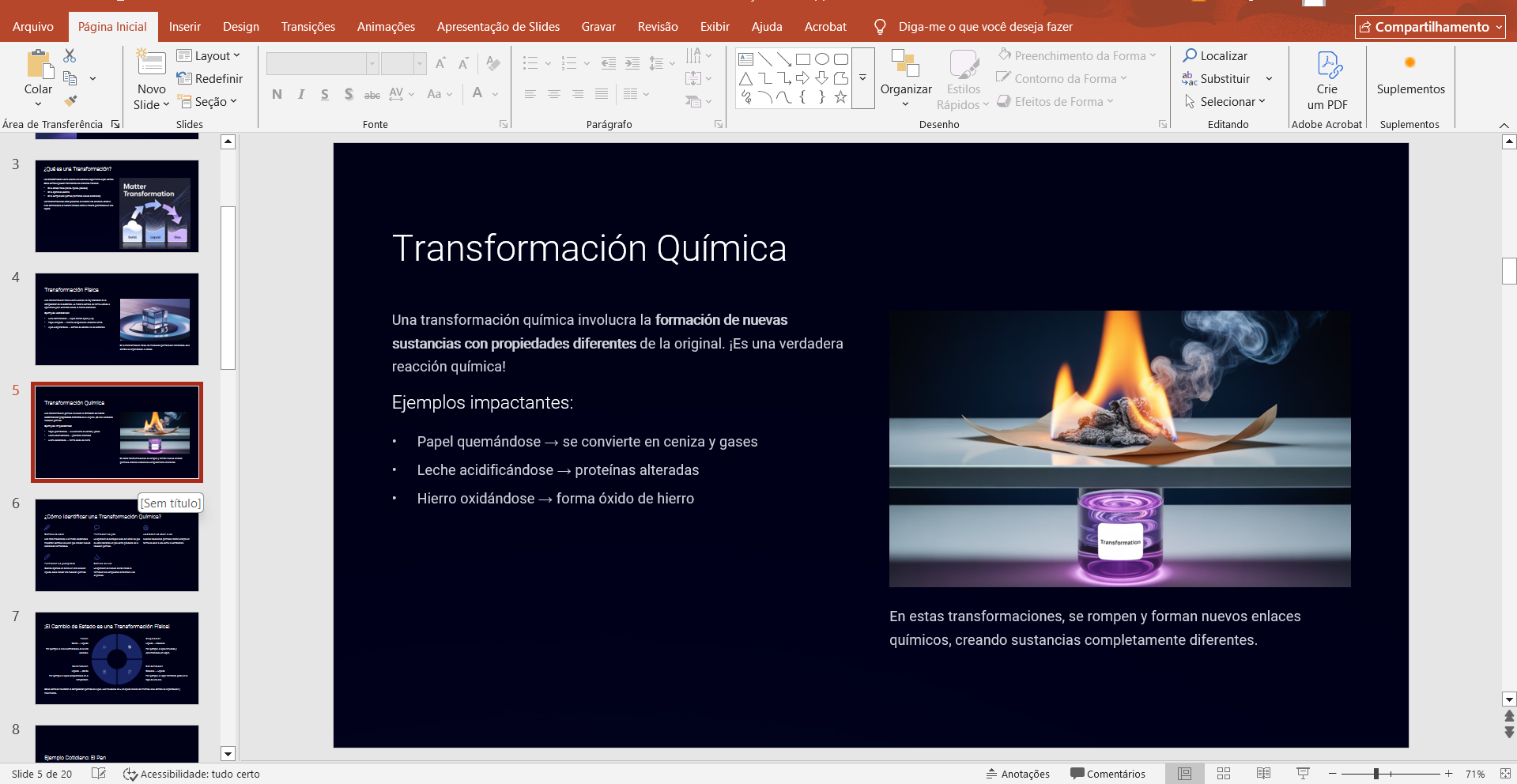Toggle text shadow formatting
This screenshot has height=784, width=1517.
tap(349, 94)
